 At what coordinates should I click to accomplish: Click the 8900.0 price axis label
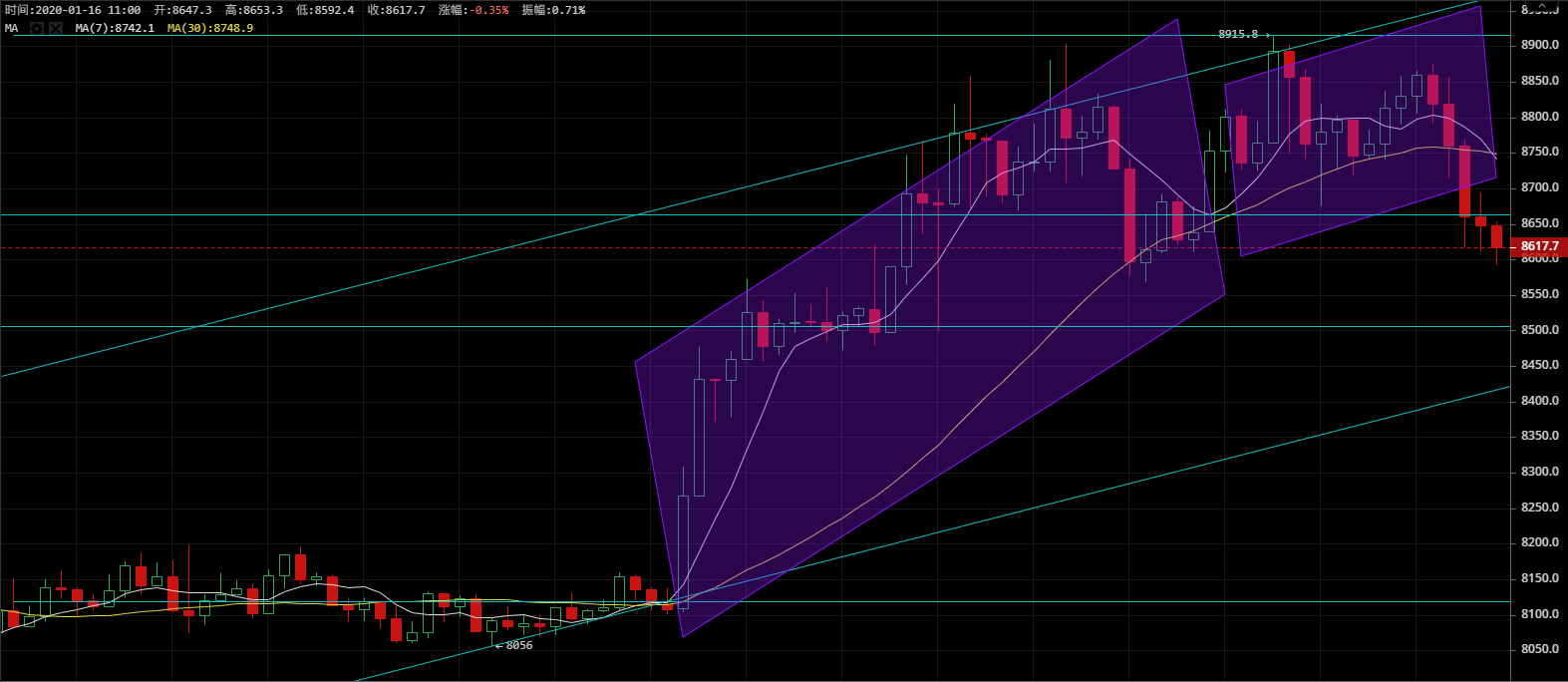coord(1540,45)
